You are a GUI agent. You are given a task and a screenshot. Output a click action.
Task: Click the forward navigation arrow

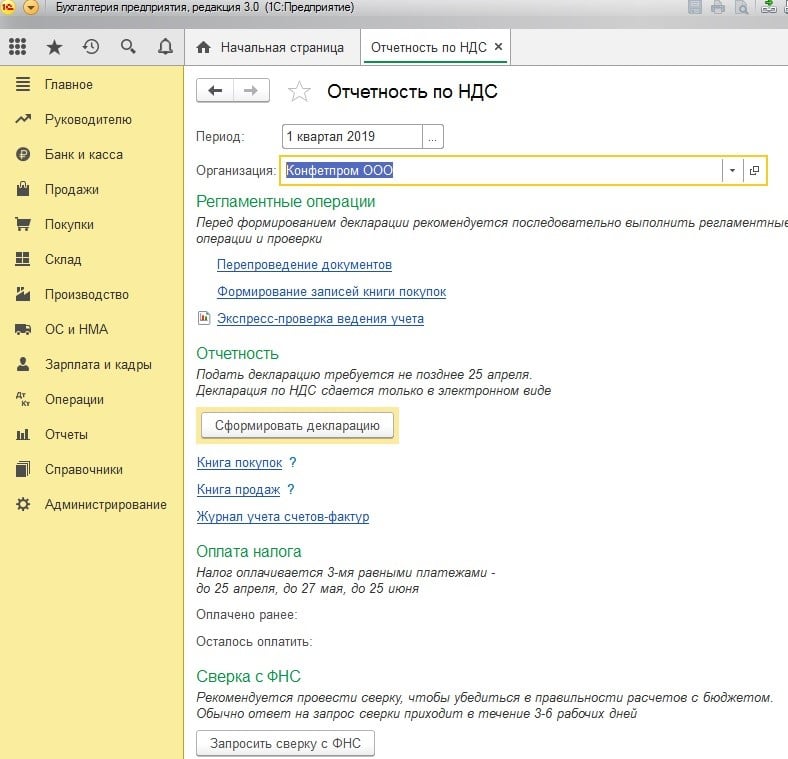(251, 91)
